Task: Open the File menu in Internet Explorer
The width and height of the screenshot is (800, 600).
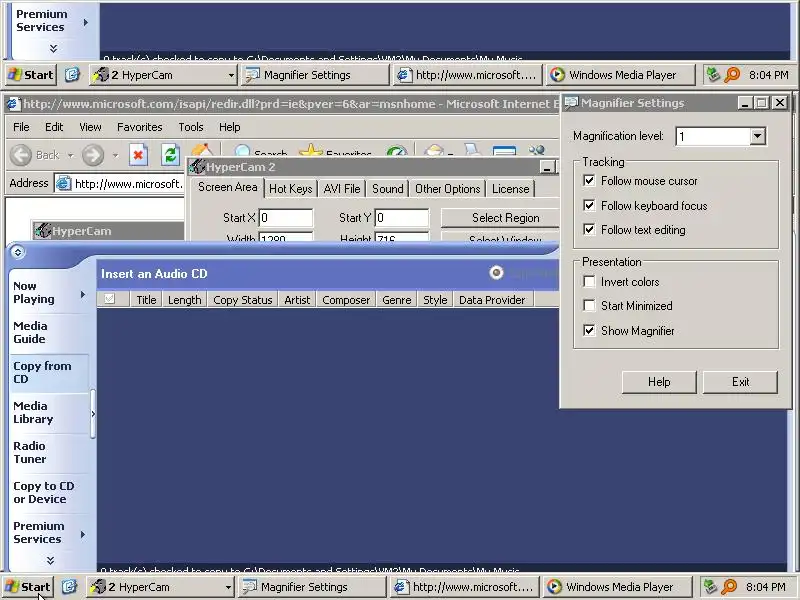Action: (21, 127)
